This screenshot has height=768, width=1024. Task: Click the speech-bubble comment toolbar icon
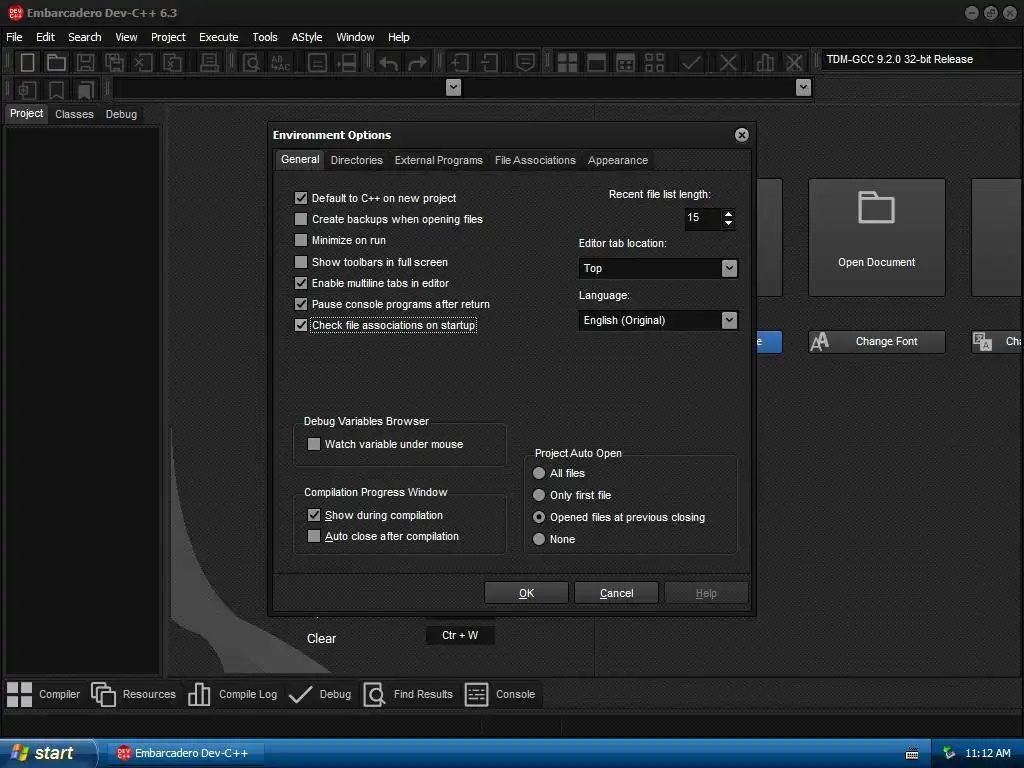pos(525,63)
